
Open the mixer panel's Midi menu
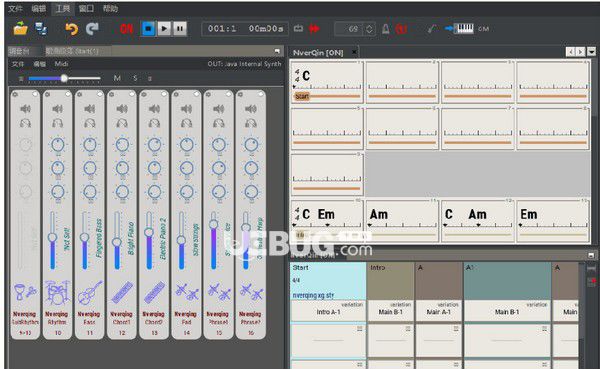[61, 64]
